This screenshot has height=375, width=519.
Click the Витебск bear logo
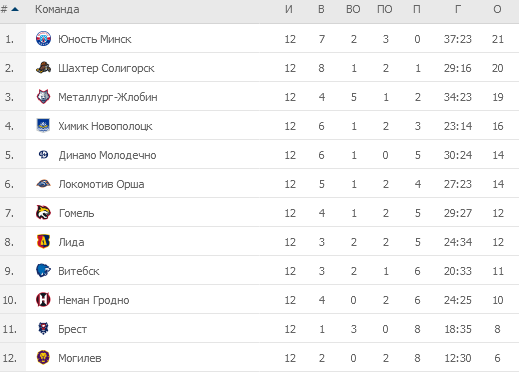43,271
